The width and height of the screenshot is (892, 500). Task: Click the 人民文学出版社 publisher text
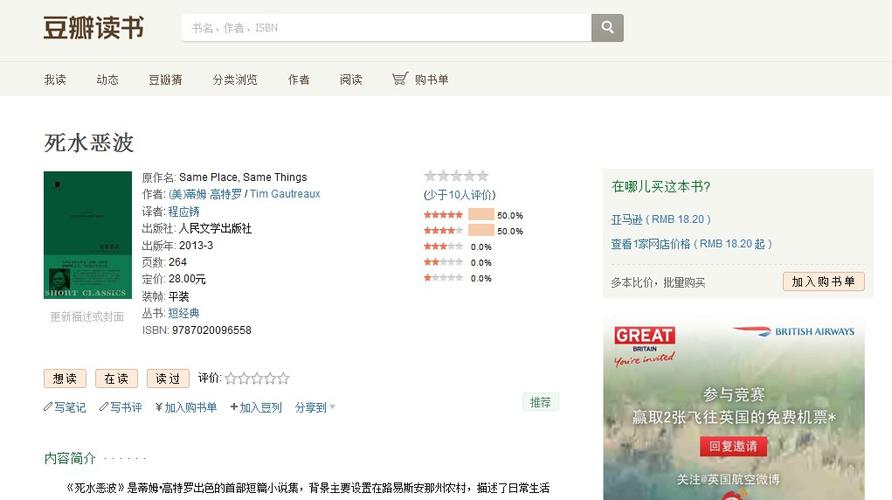tap(215, 228)
